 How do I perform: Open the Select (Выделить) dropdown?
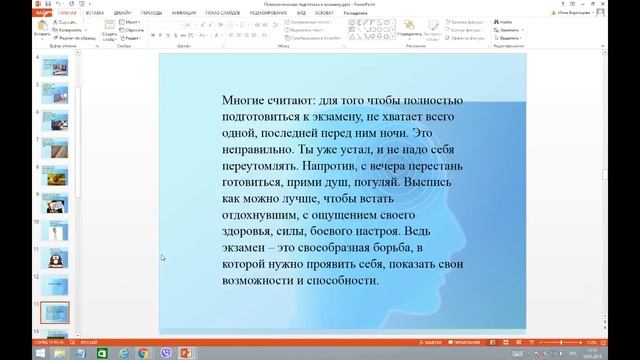click(x=508, y=38)
